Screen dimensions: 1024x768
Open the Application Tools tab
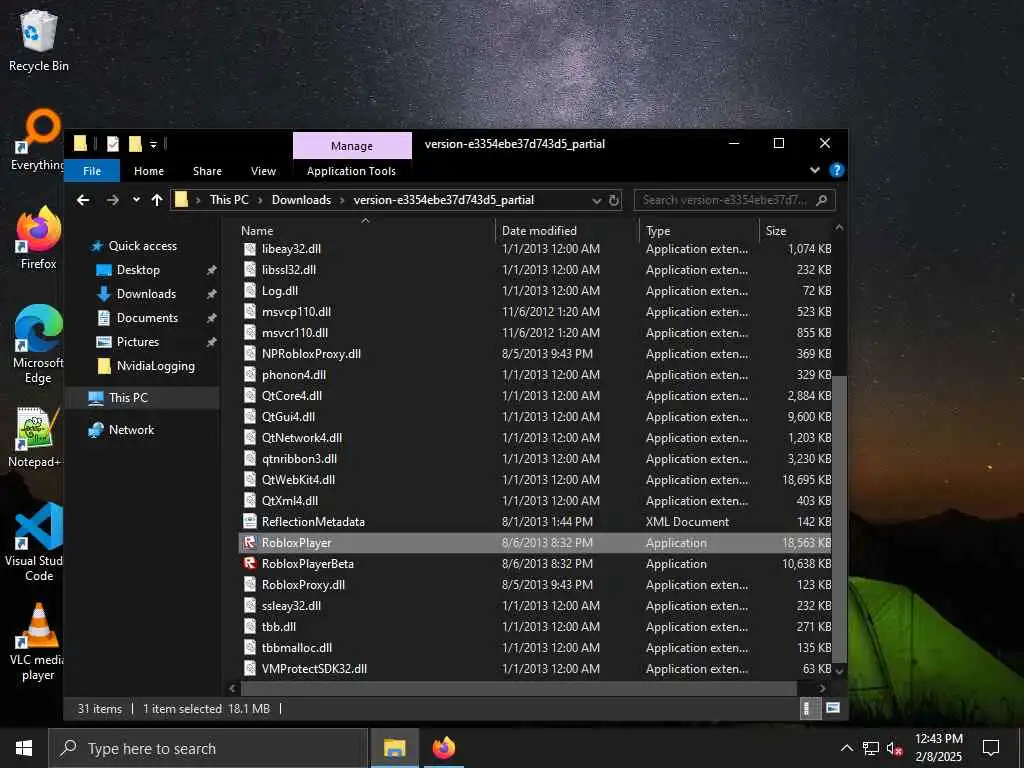[x=351, y=170]
